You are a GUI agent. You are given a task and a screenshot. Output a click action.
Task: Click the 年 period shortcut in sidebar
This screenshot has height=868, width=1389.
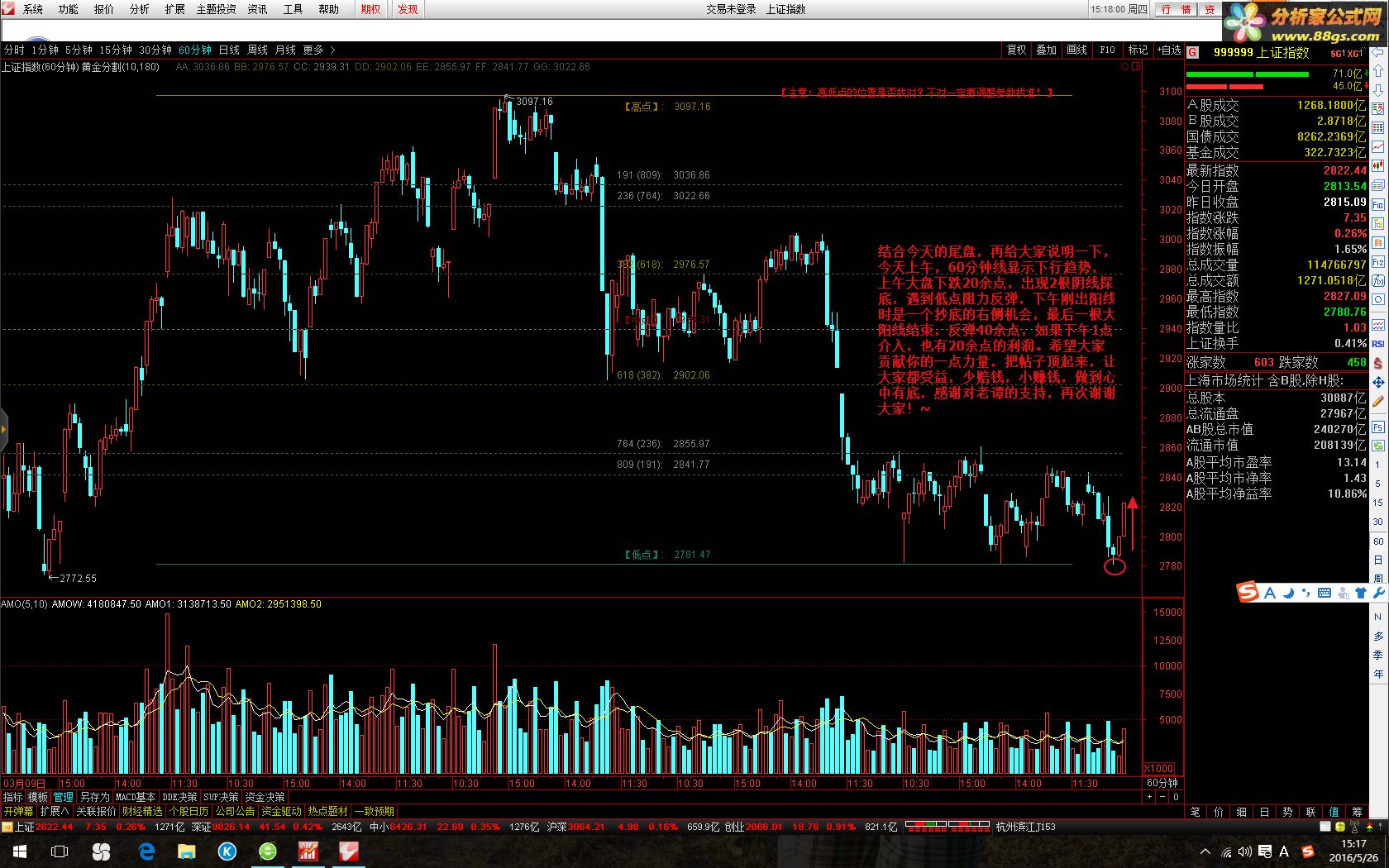[1378, 675]
